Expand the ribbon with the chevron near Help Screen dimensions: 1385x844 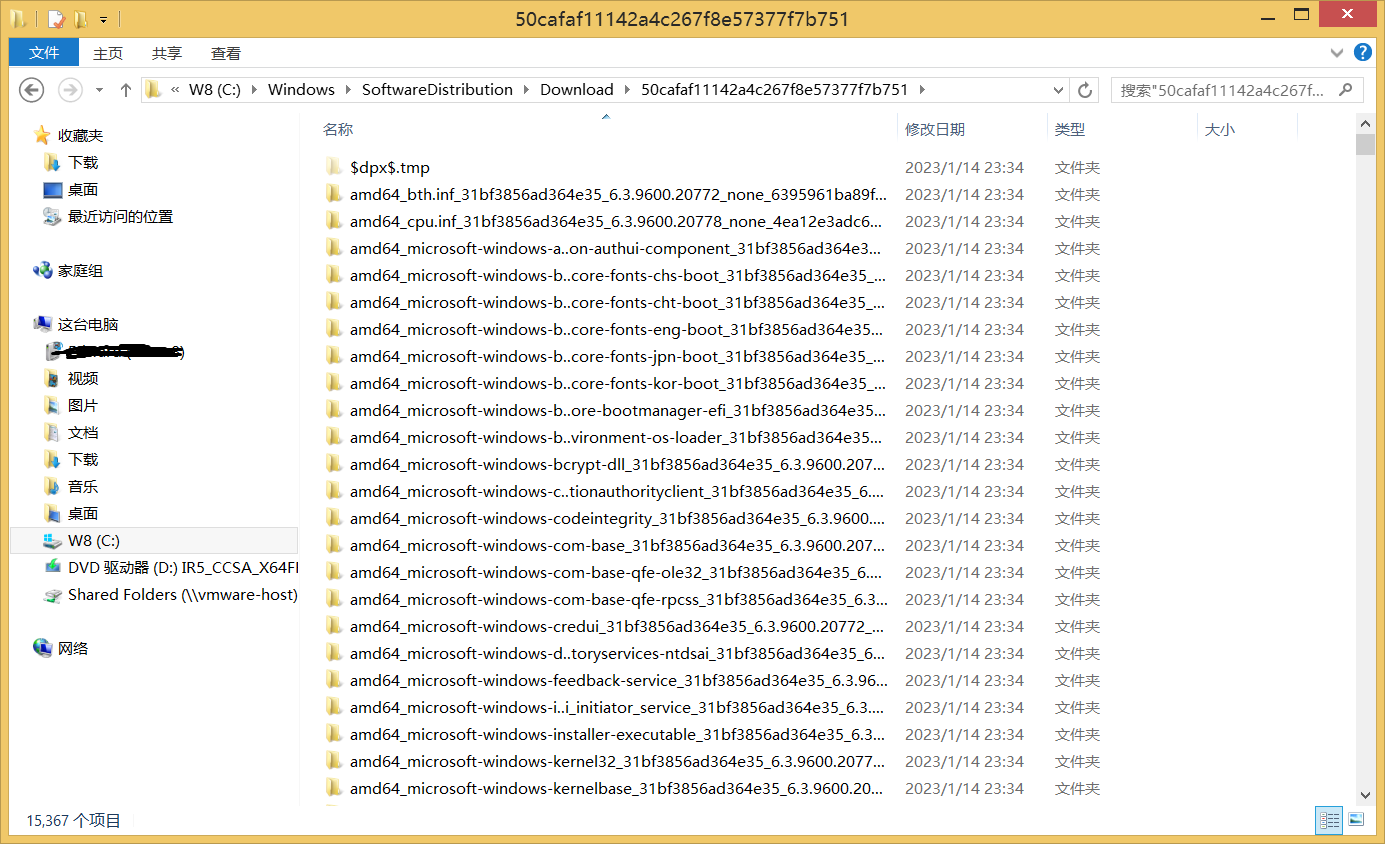coord(1338,53)
